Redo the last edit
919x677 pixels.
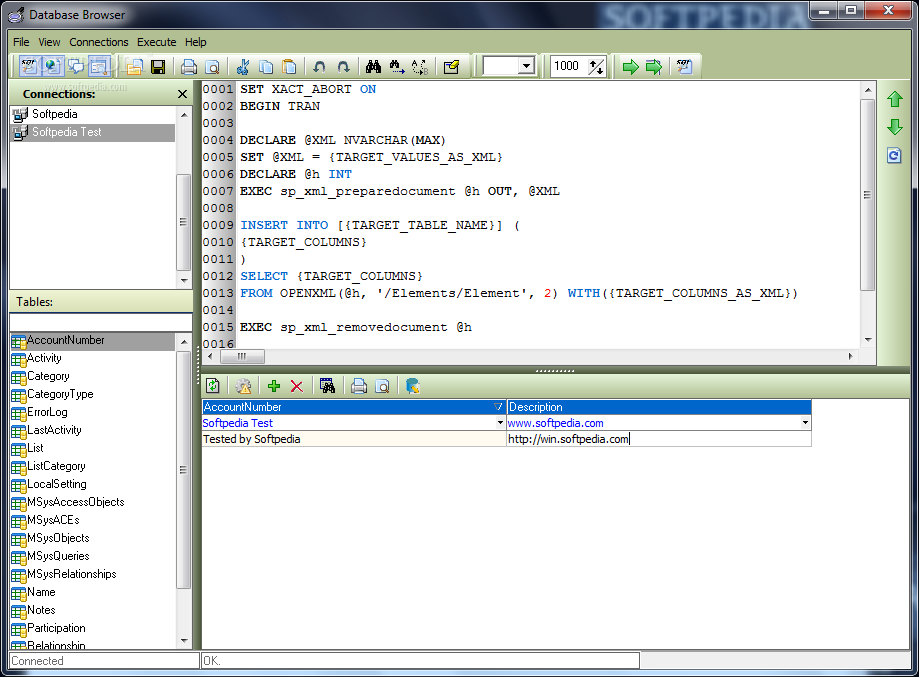pyautogui.click(x=343, y=67)
